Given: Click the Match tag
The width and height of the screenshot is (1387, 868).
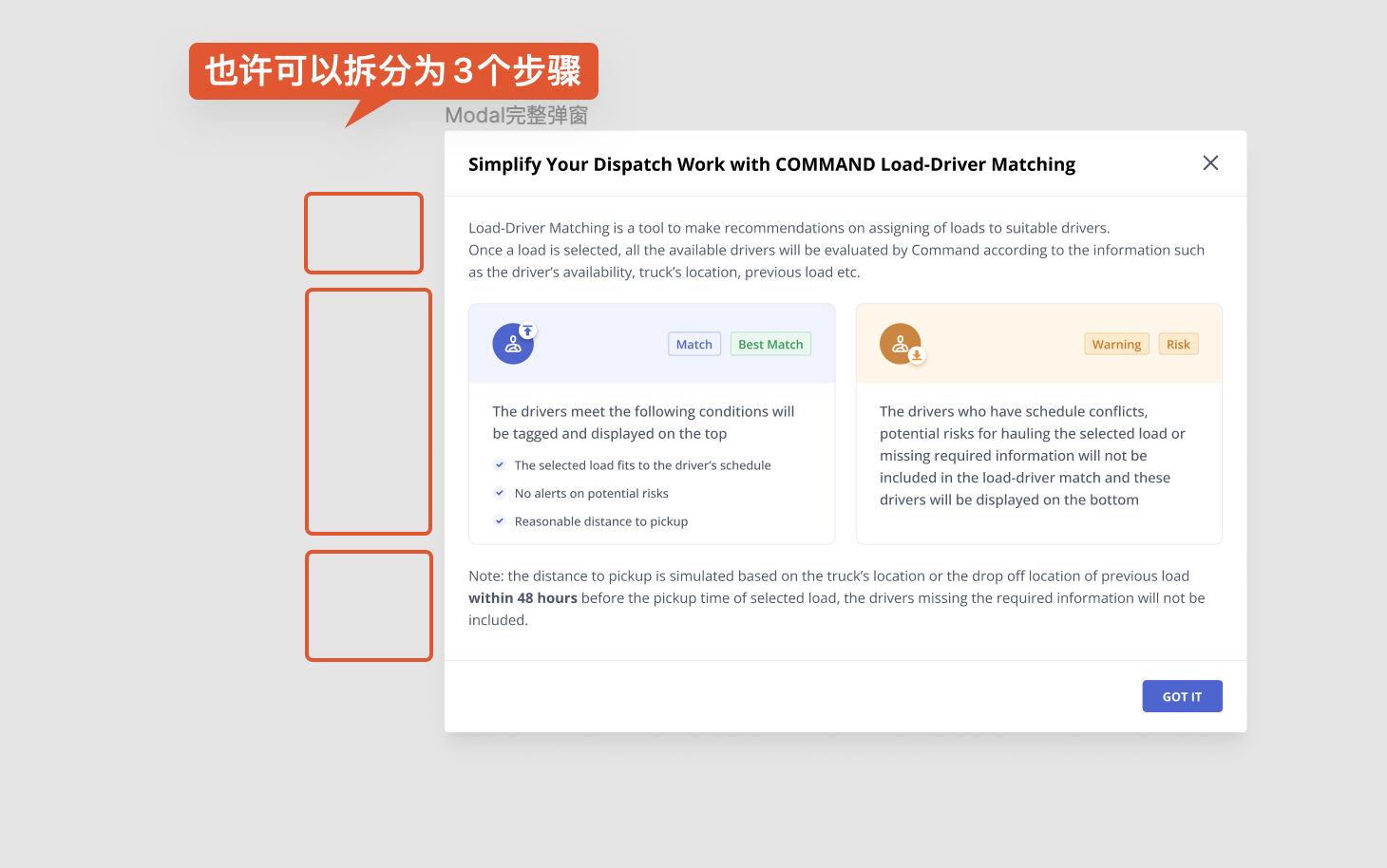Looking at the screenshot, I should click(694, 344).
